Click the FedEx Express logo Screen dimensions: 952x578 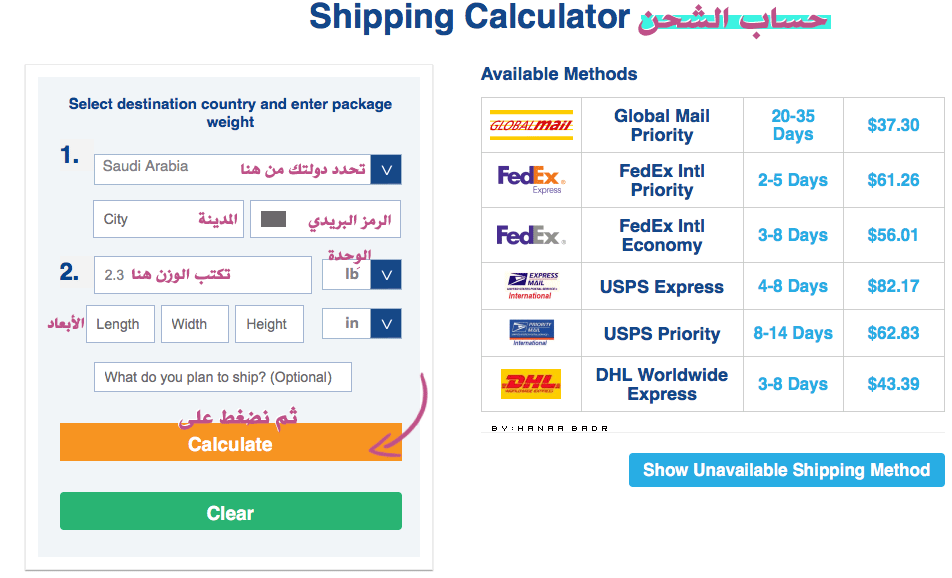coord(531,180)
